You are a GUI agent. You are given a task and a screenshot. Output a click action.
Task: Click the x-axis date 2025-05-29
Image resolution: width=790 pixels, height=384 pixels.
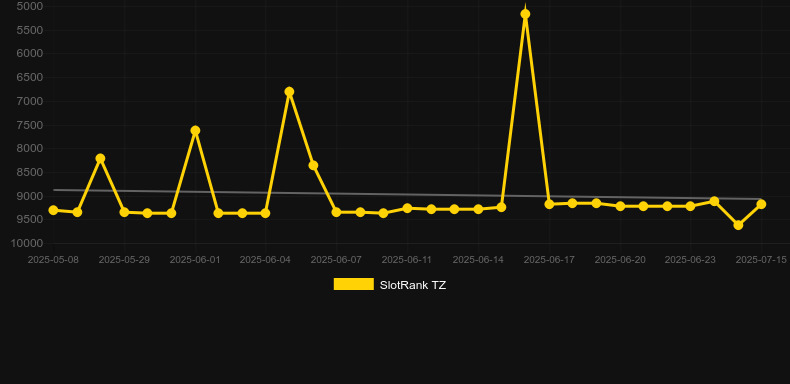[124, 260]
